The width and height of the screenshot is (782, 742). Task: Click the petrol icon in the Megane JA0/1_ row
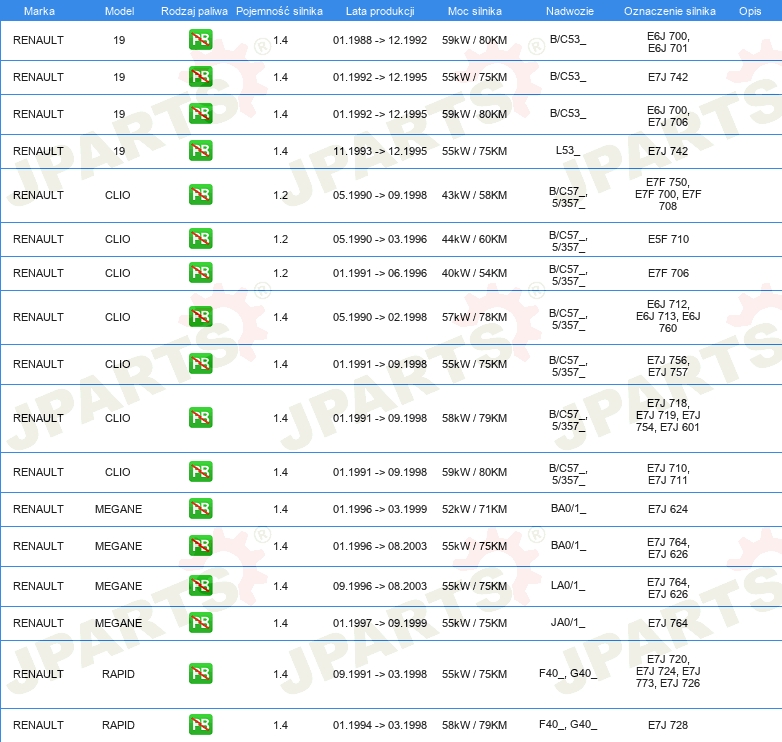point(200,622)
